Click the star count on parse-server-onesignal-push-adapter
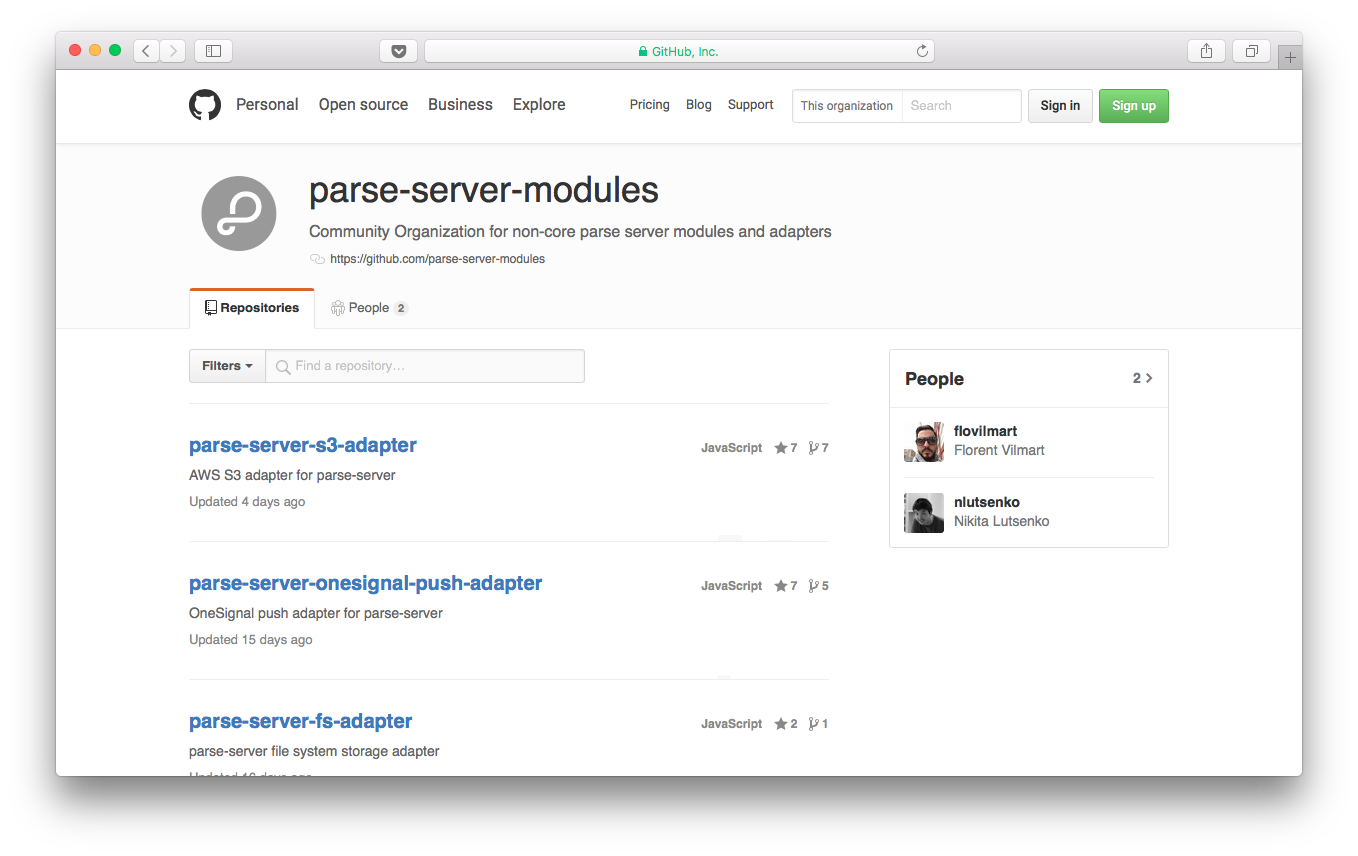The width and height of the screenshot is (1358, 856). click(786, 586)
